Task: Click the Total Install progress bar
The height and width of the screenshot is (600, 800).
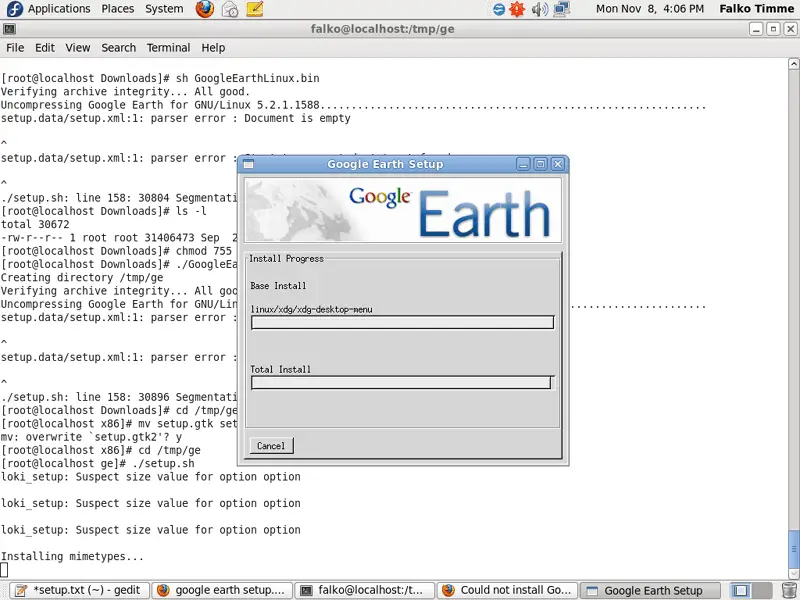Action: click(x=401, y=383)
